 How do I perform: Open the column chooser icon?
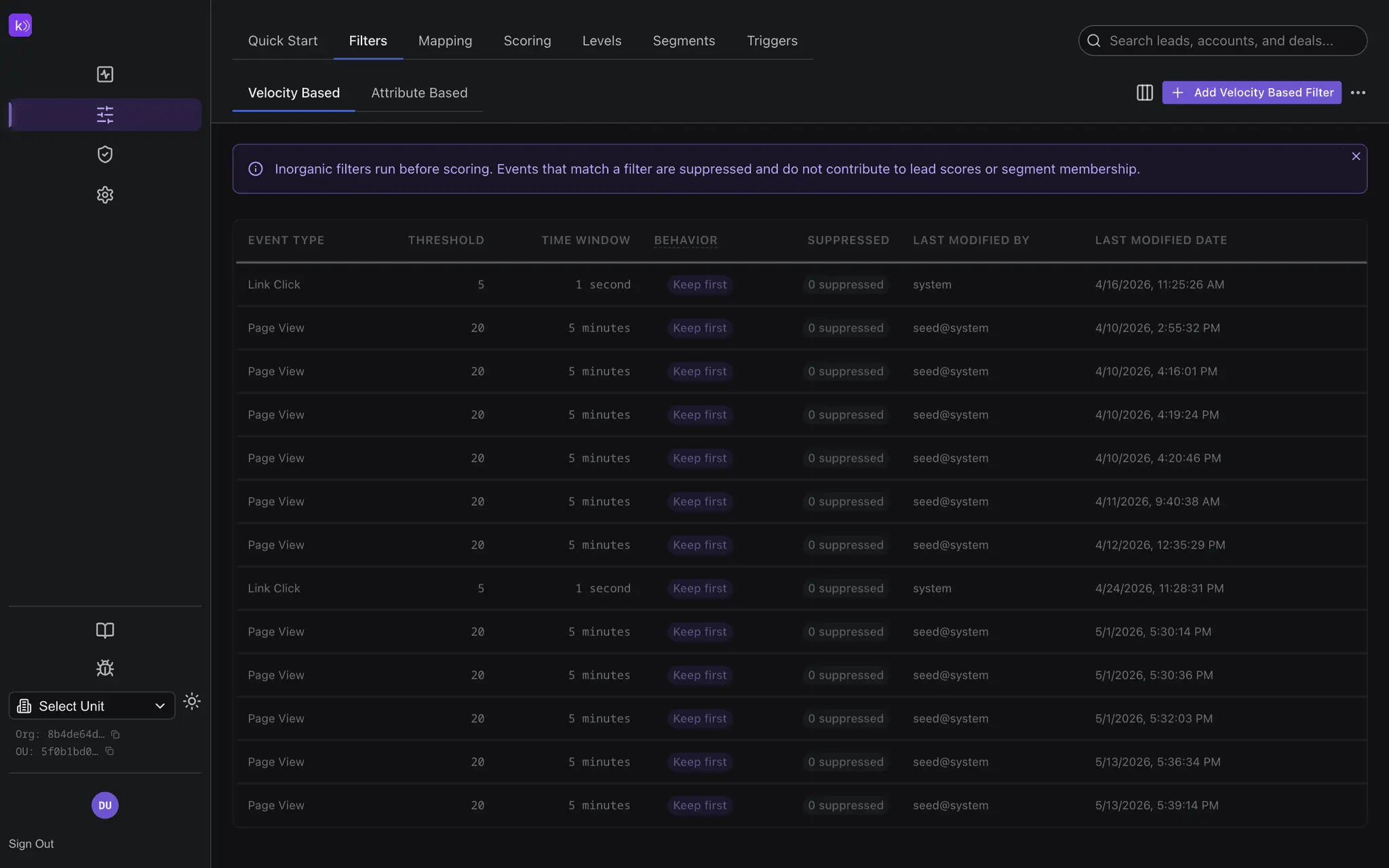[x=1145, y=92]
